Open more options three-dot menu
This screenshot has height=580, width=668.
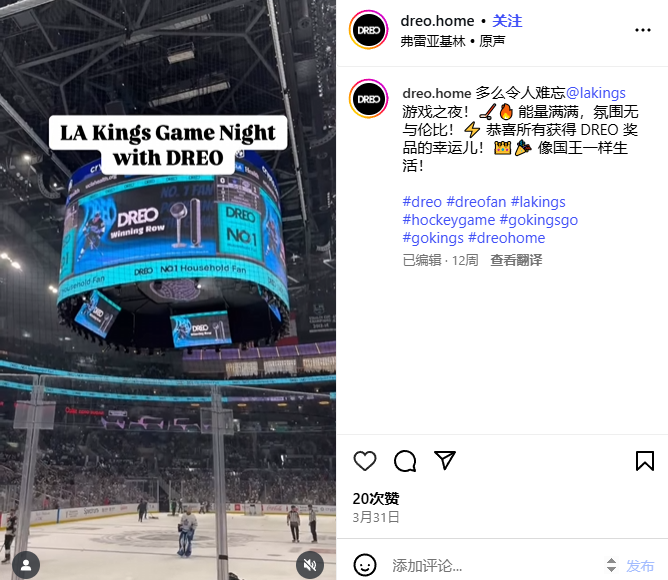coord(642,30)
